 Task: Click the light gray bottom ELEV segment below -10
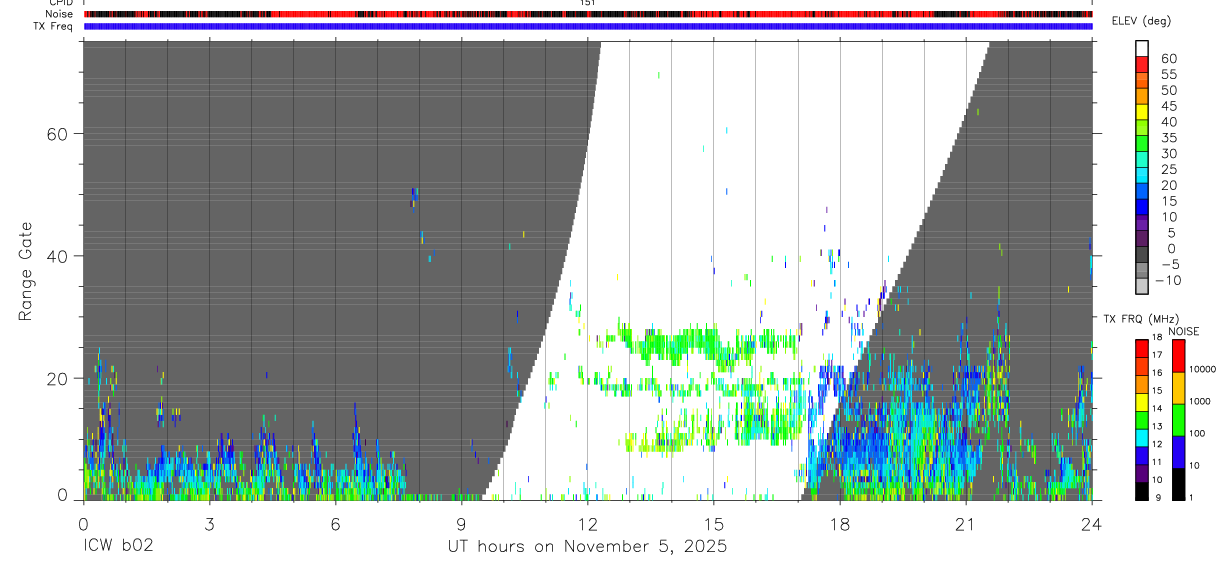tap(1142, 285)
